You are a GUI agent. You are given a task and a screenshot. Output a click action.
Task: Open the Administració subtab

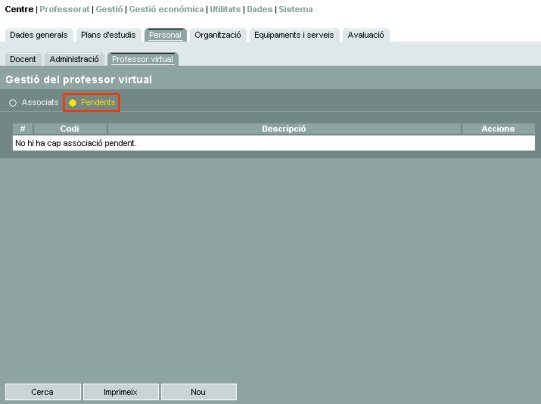(x=74, y=59)
